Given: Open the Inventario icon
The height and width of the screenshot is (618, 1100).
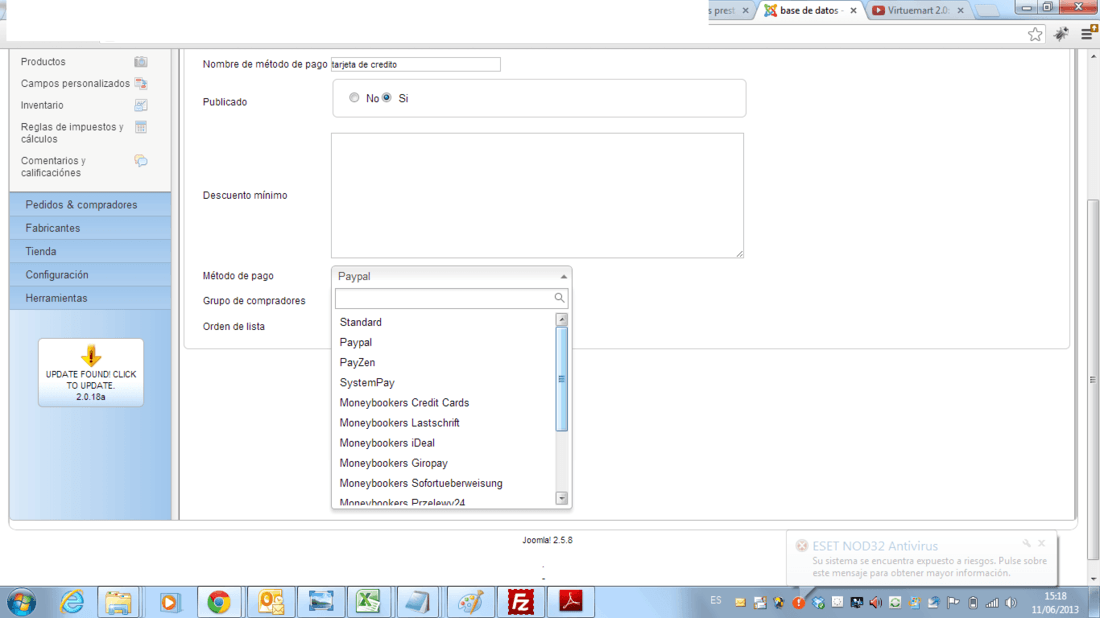Looking at the screenshot, I should pyautogui.click(x=140, y=105).
